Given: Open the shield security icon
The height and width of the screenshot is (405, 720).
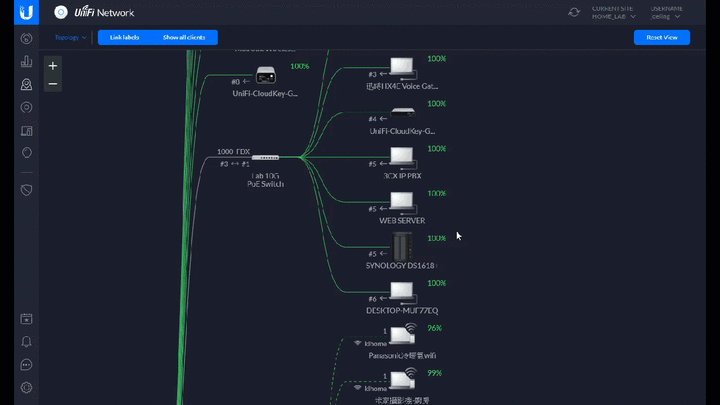Looking at the screenshot, I should point(26,190).
